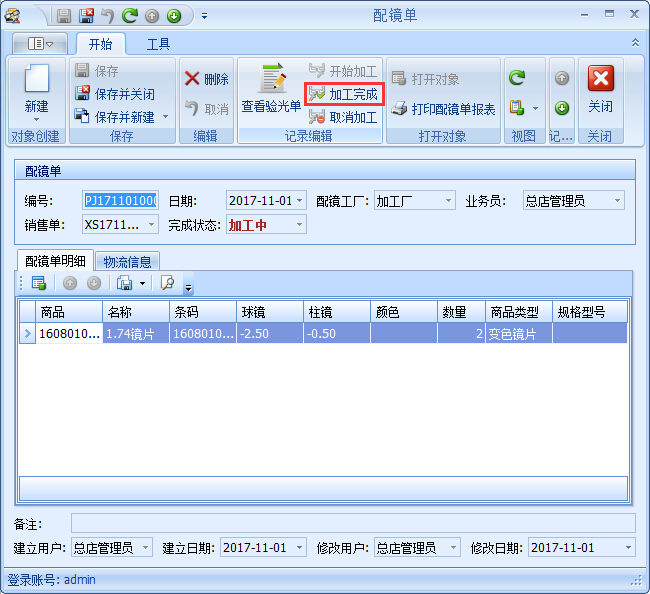Collapse the ribbon with the chevron

tap(635, 43)
